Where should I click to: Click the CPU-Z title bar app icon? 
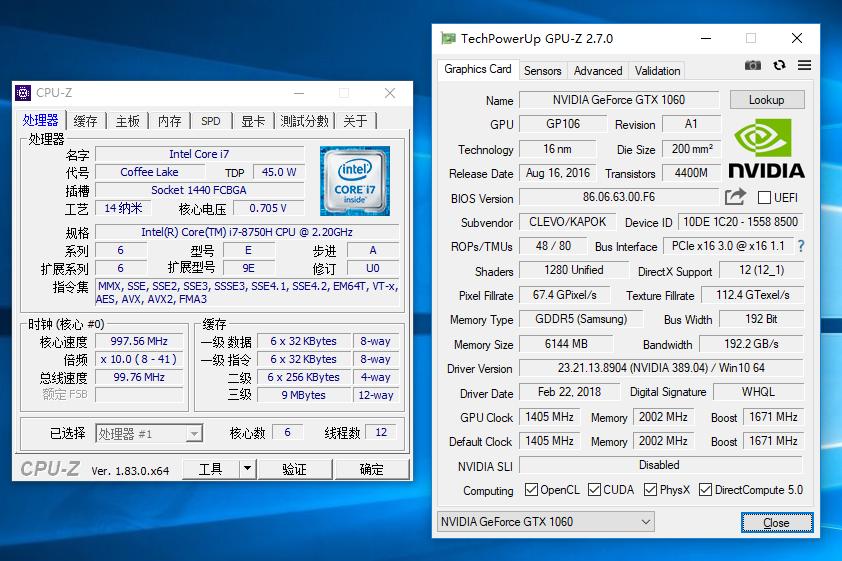23,93
